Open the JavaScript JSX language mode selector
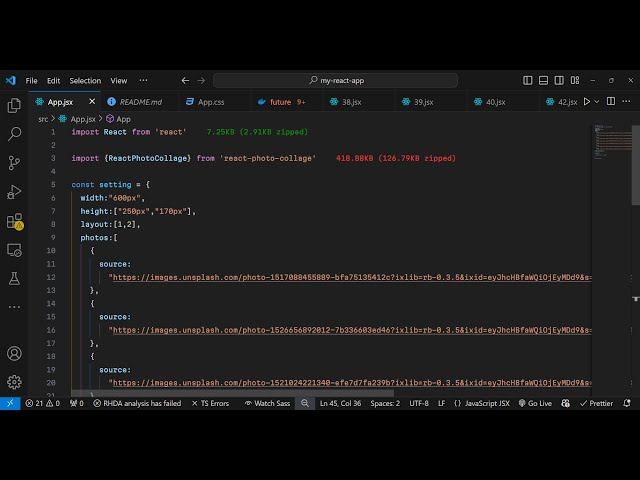The width and height of the screenshot is (640, 480). tap(481, 403)
